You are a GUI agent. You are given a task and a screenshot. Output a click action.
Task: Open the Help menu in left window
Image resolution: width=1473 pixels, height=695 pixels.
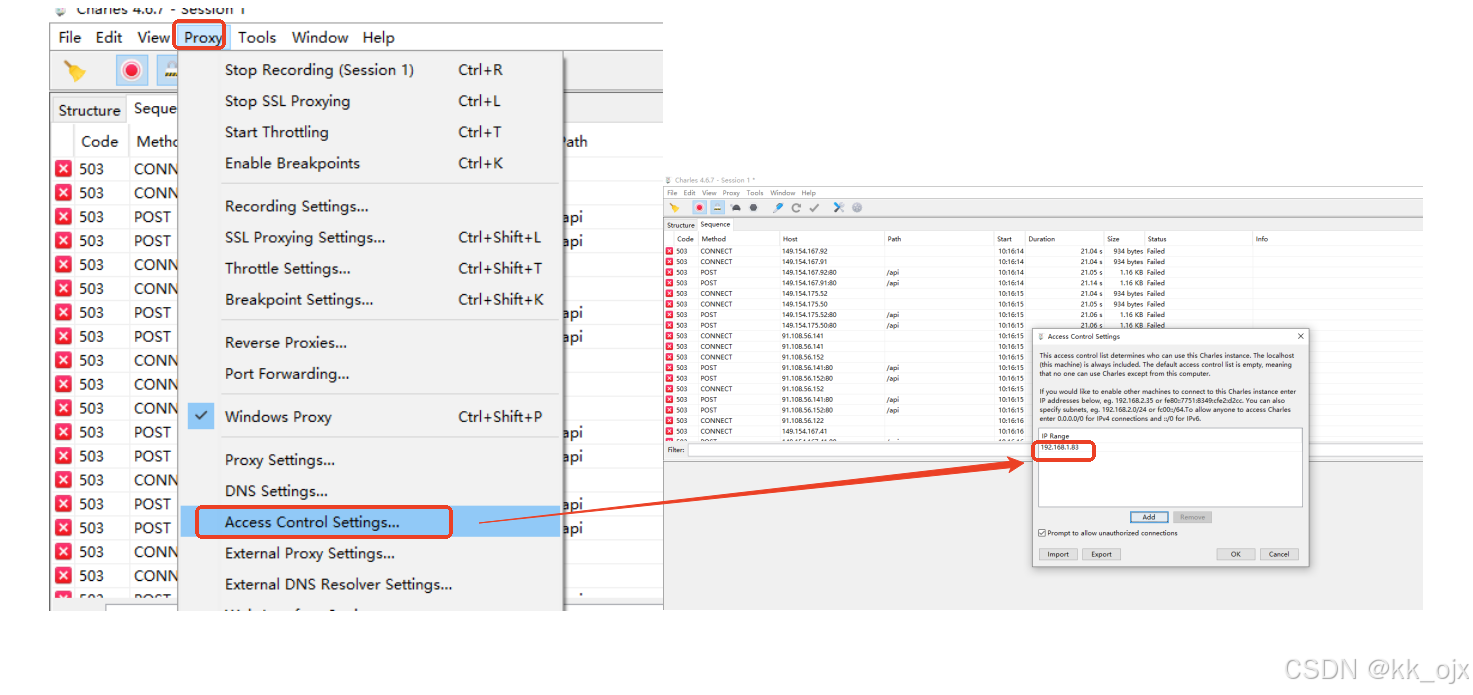pos(379,37)
